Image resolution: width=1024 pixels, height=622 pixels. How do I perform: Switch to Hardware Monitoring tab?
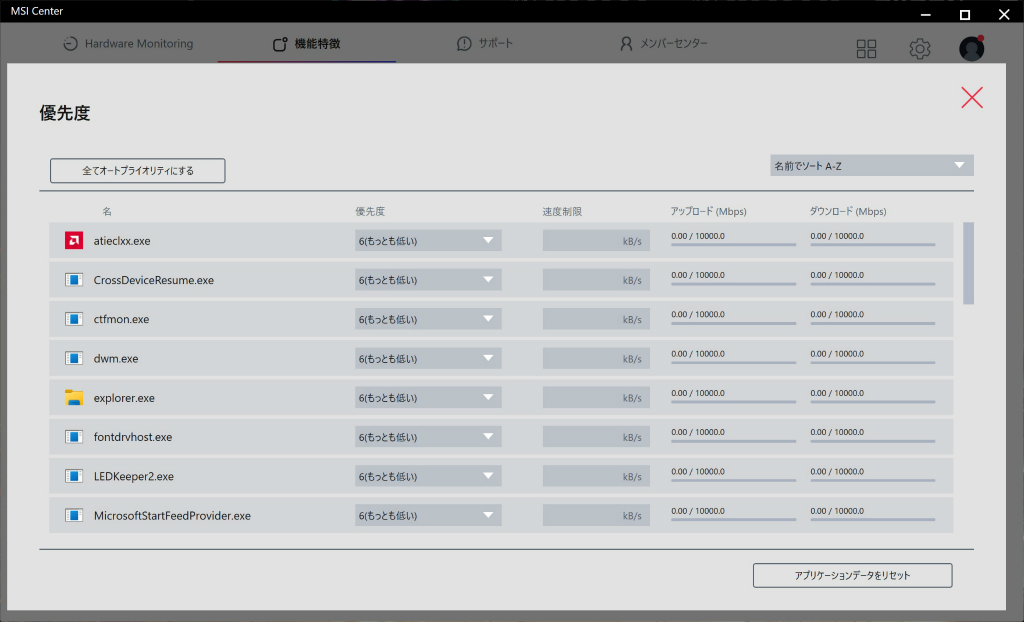(128, 44)
